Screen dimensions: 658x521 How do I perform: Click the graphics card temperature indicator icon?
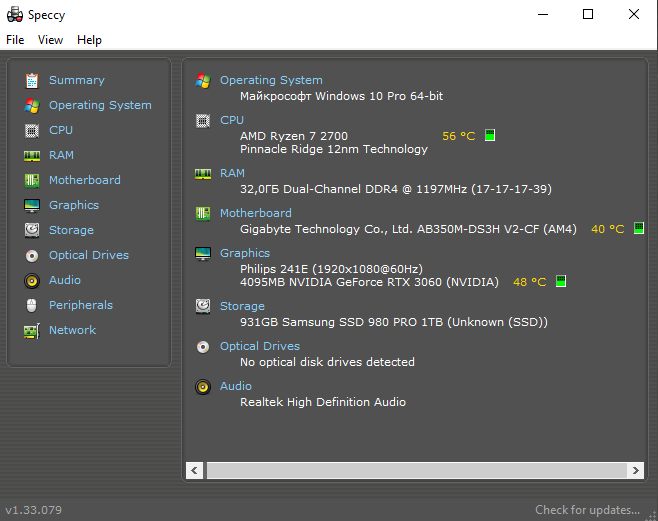pos(561,282)
